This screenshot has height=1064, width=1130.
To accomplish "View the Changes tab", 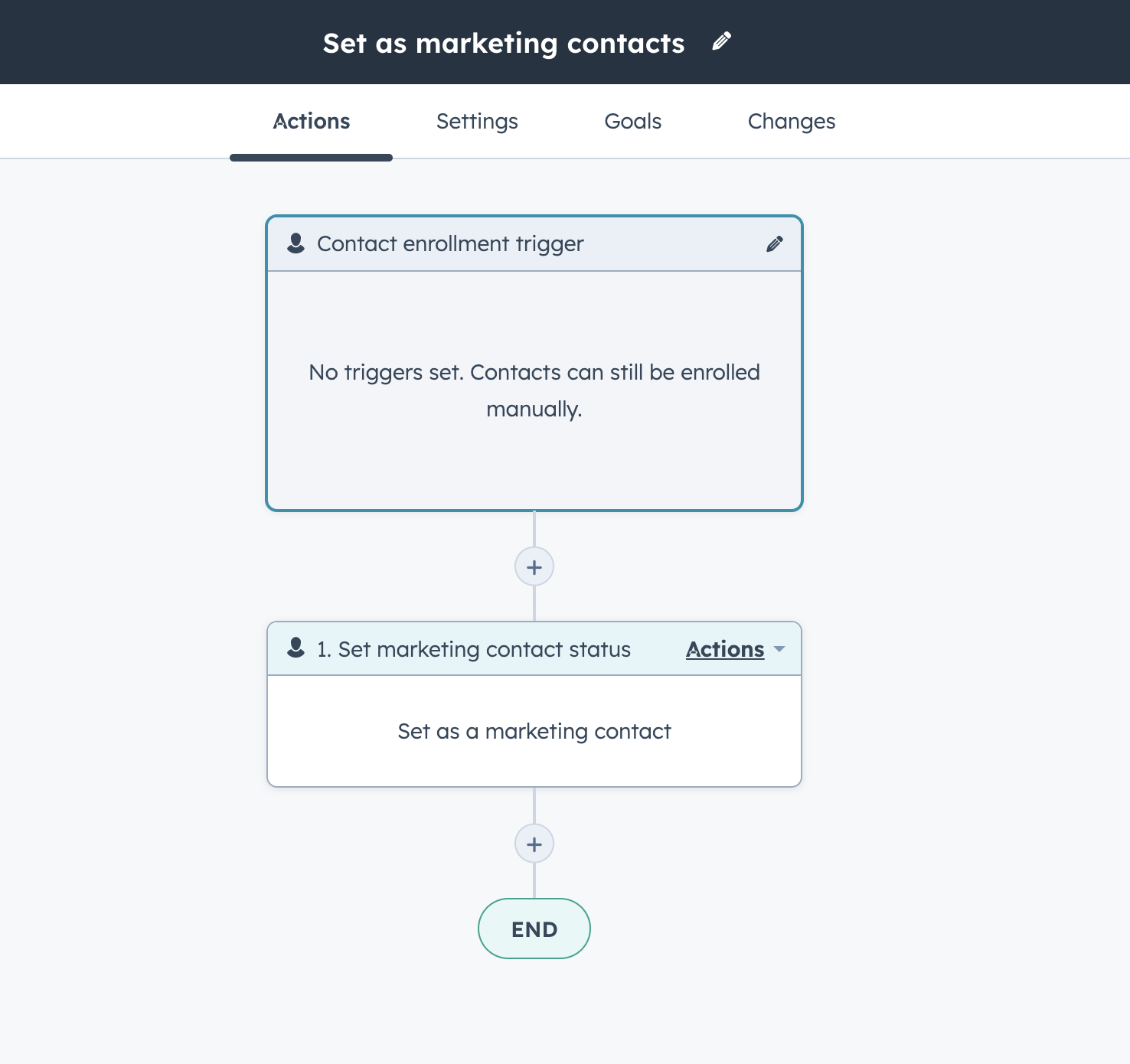I will (792, 122).
